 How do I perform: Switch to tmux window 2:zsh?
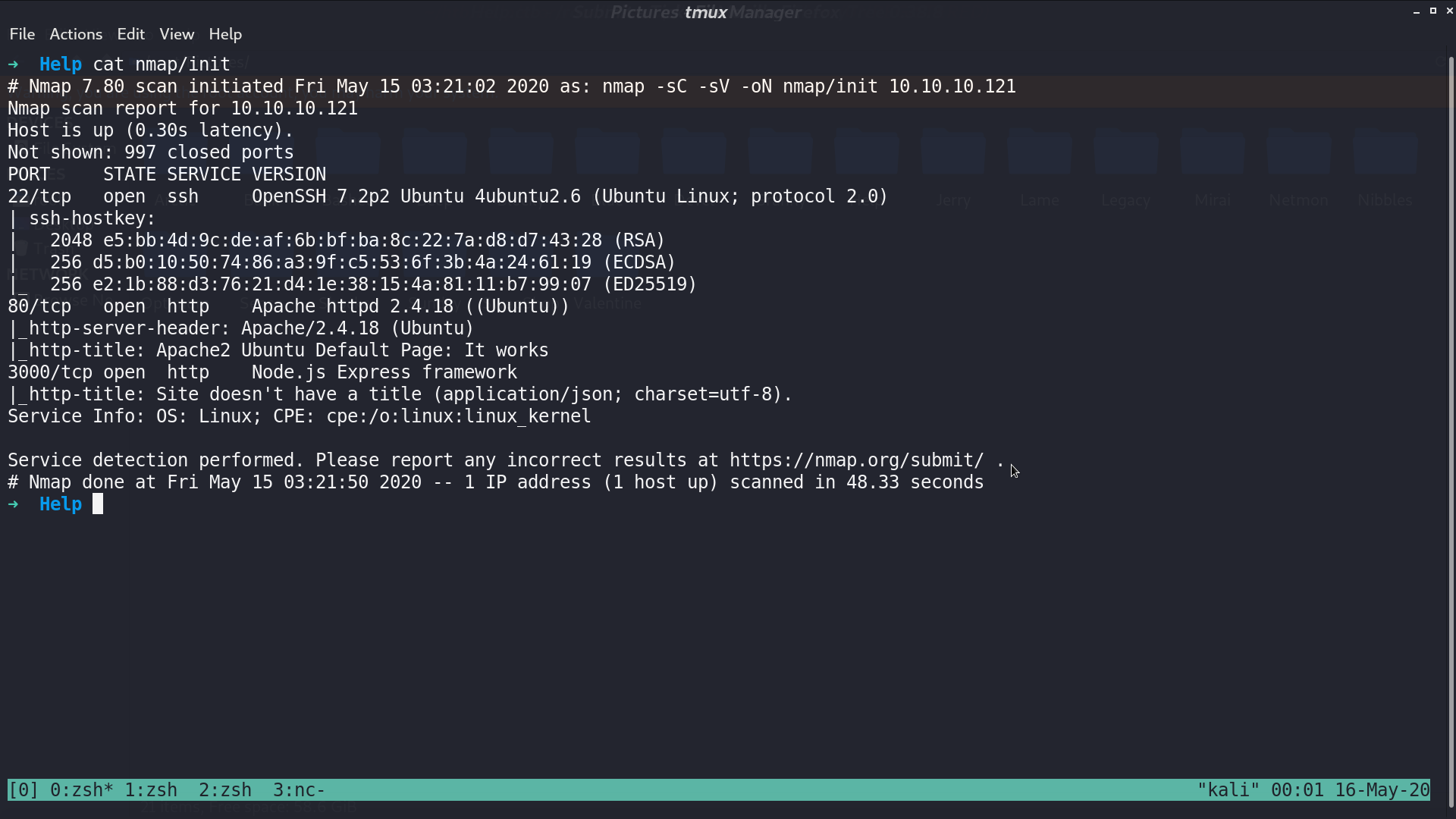click(225, 790)
